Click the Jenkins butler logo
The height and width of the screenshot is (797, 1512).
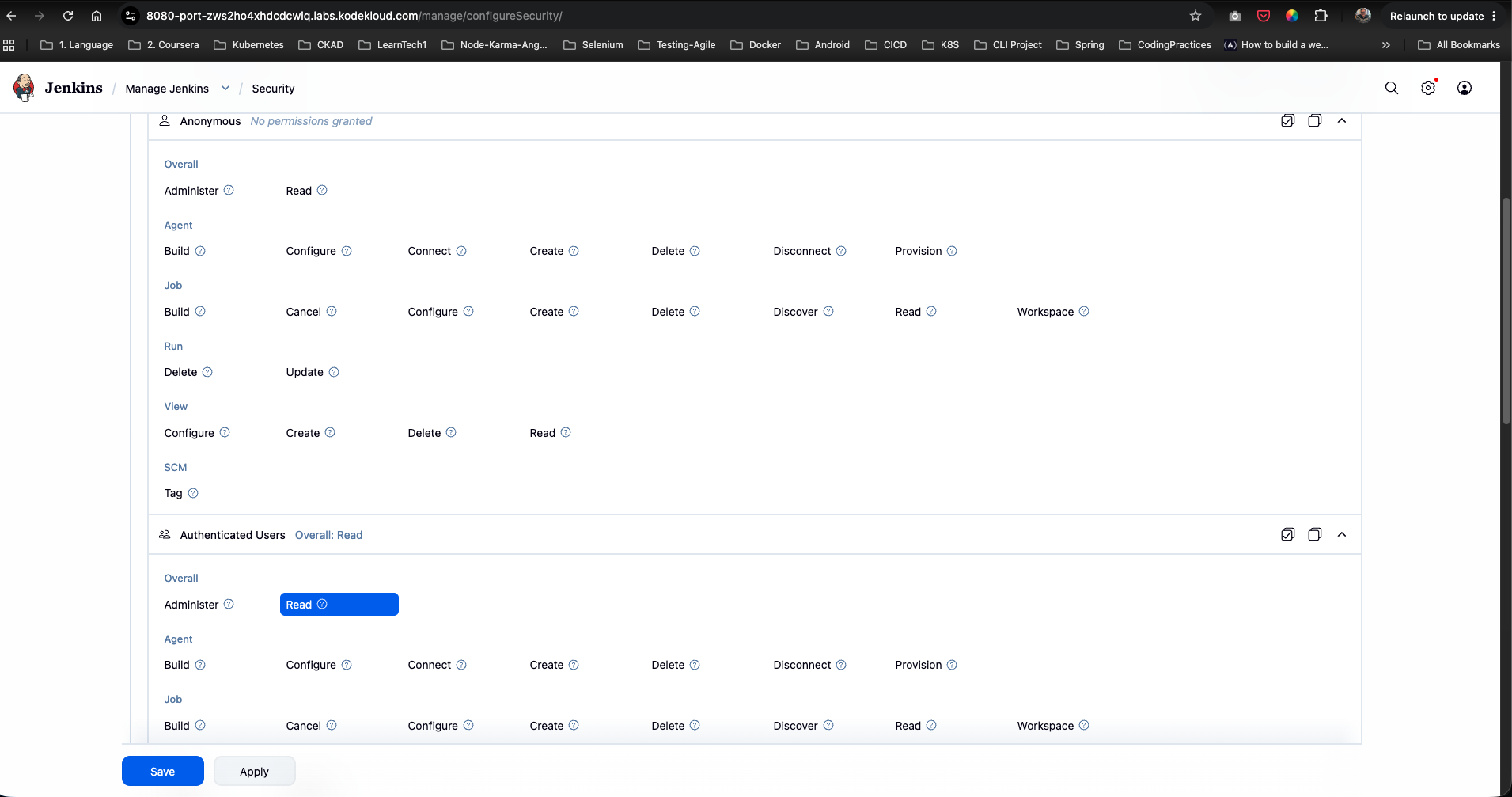25,88
